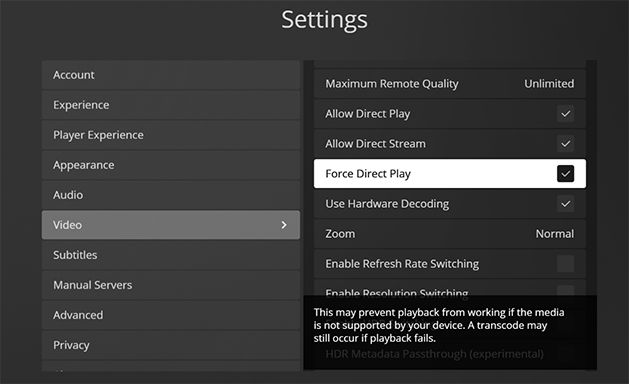Change the Zoom setting
The image size is (629, 384).
point(450,234)
